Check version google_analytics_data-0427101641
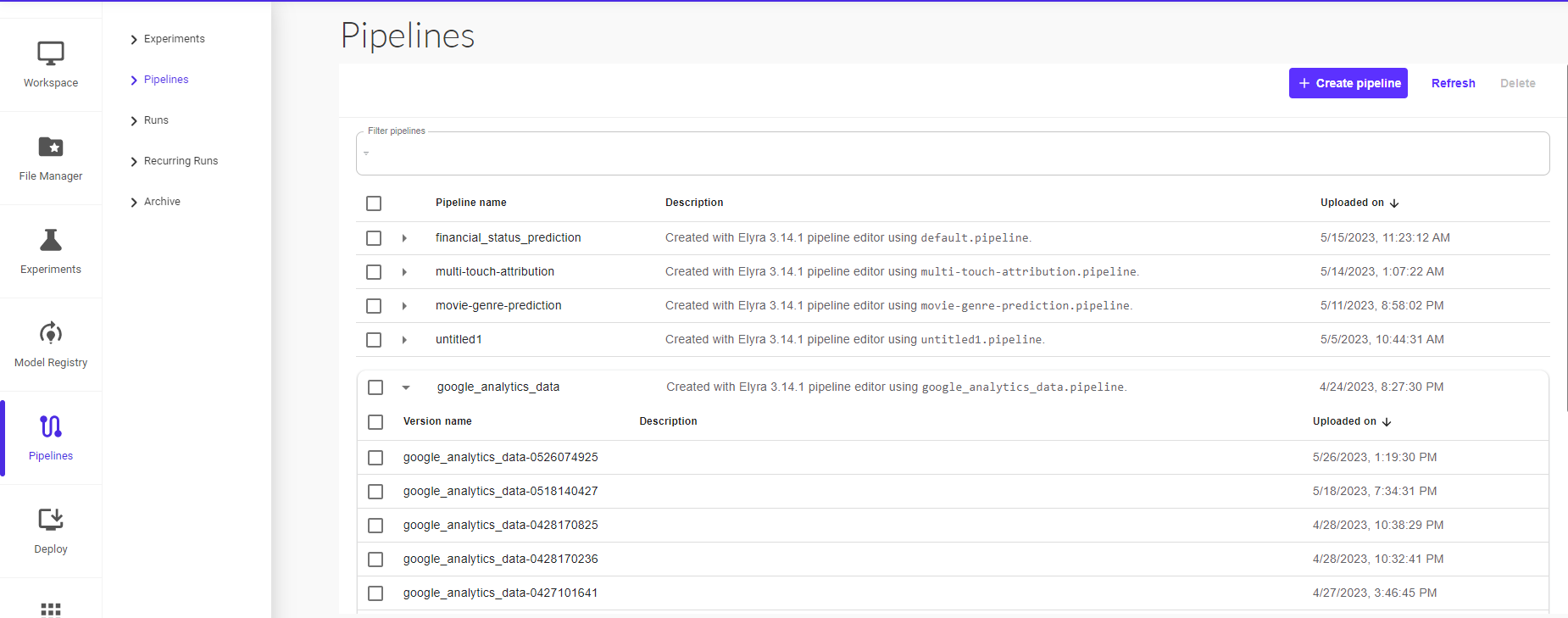 tap(375, 593)
